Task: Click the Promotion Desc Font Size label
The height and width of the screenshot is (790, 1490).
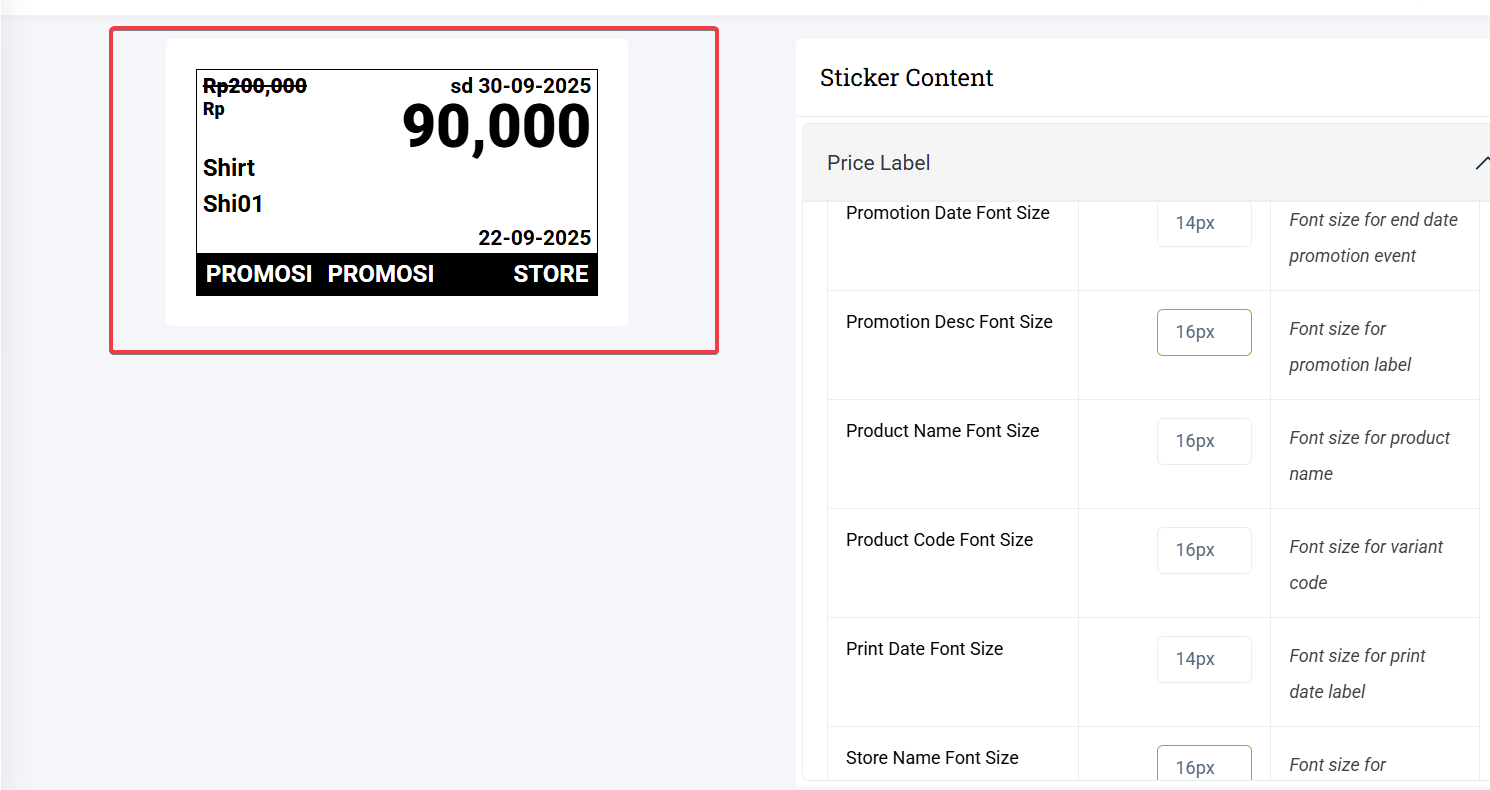Action: click(x=949, y=322)
